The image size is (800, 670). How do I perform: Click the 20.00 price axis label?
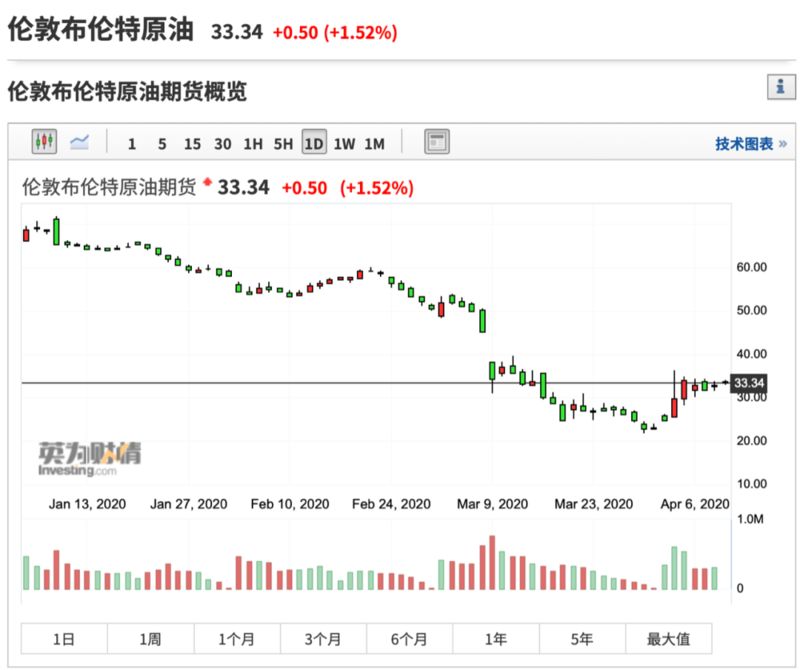click(752, 440)
